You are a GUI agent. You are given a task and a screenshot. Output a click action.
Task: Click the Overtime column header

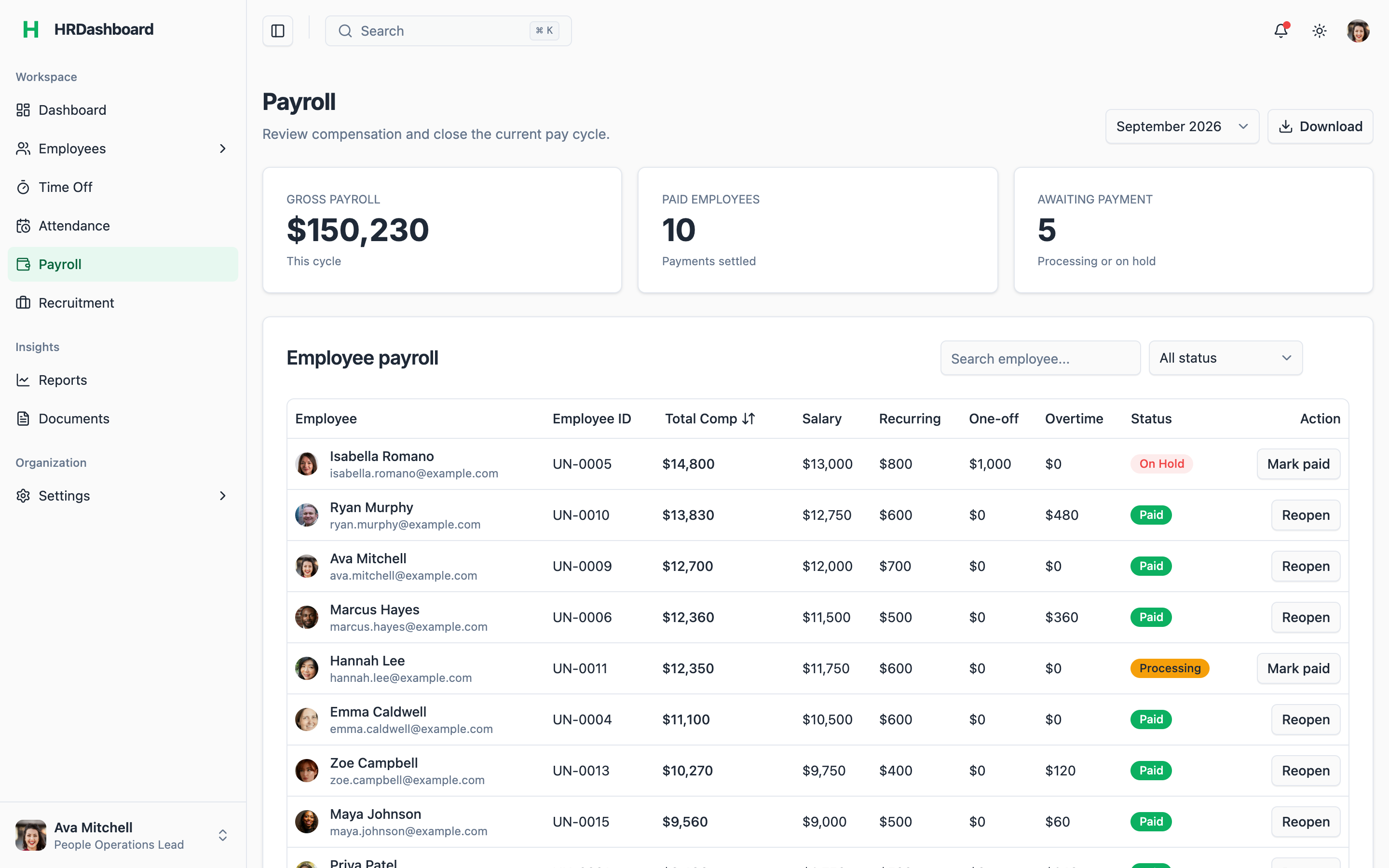point(1074,419)
